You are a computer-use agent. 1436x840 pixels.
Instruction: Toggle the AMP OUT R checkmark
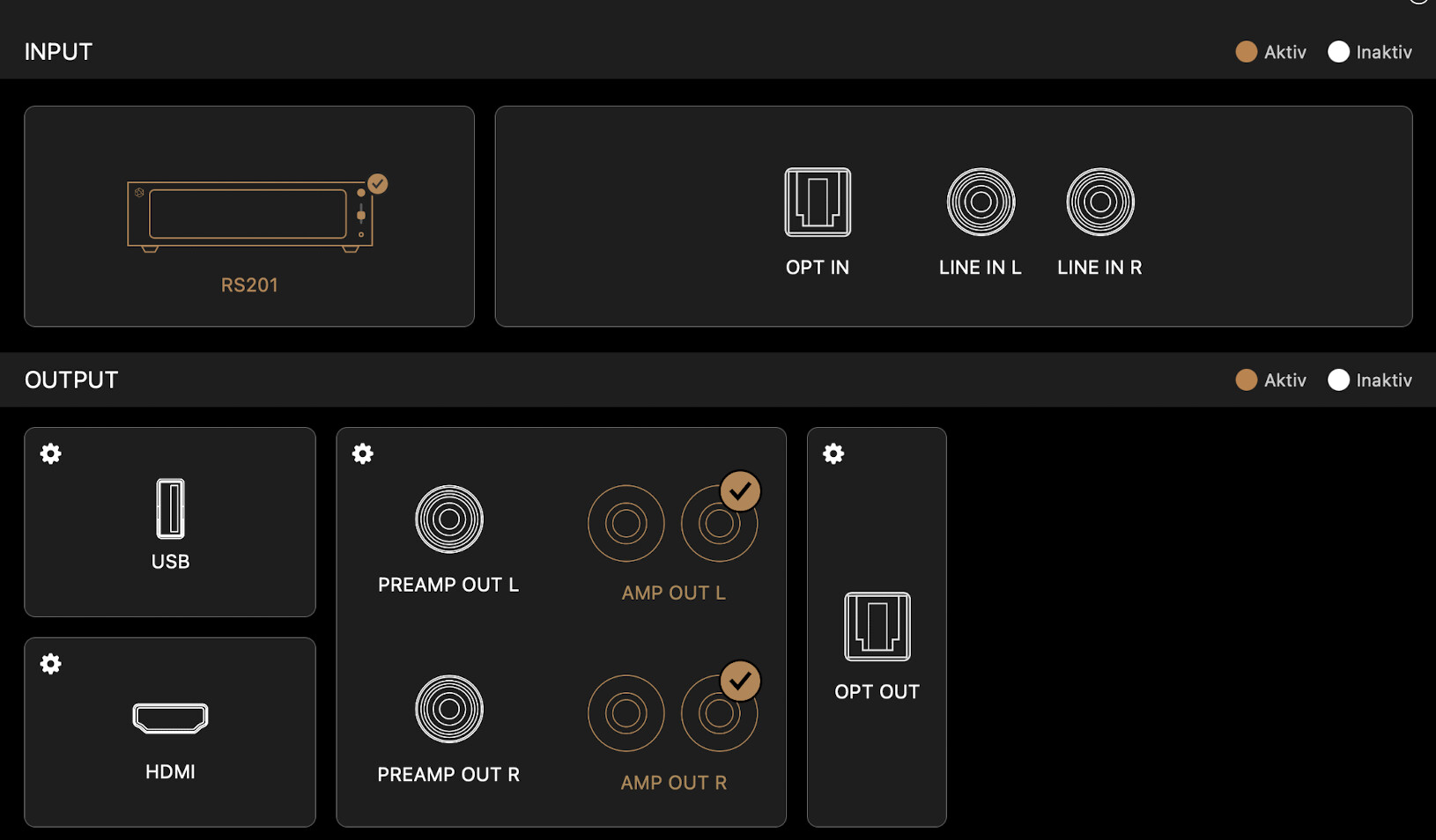click(x=740, y=681)
